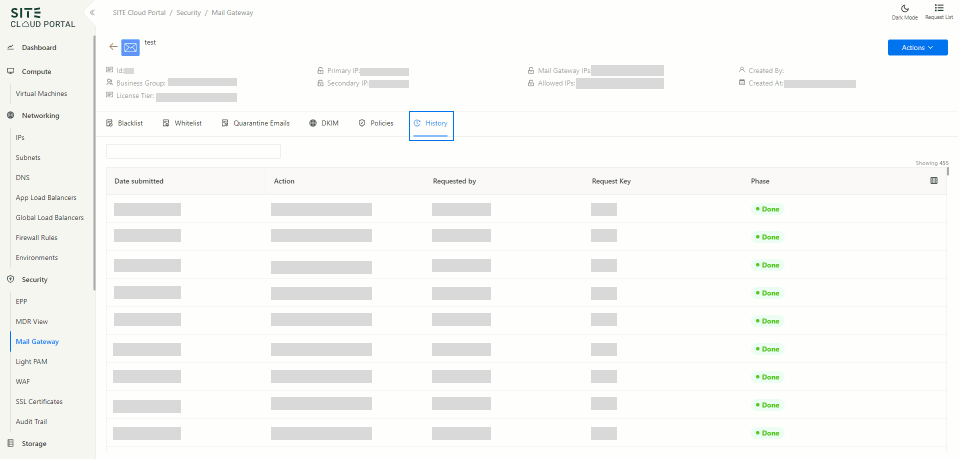This screenshot has width=959, height=459.
Task: Open the Quarantine Emails tab
Action: [256, 123]
